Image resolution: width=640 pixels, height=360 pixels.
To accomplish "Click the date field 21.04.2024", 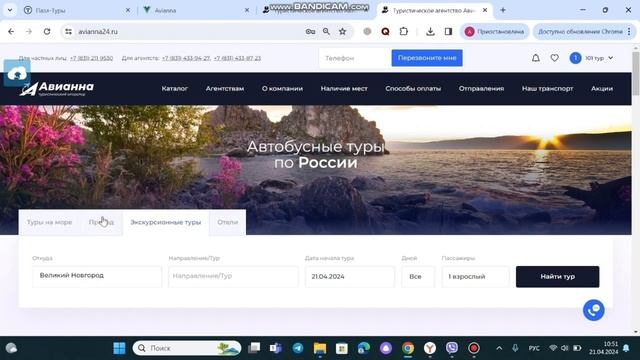I will 350,277.
